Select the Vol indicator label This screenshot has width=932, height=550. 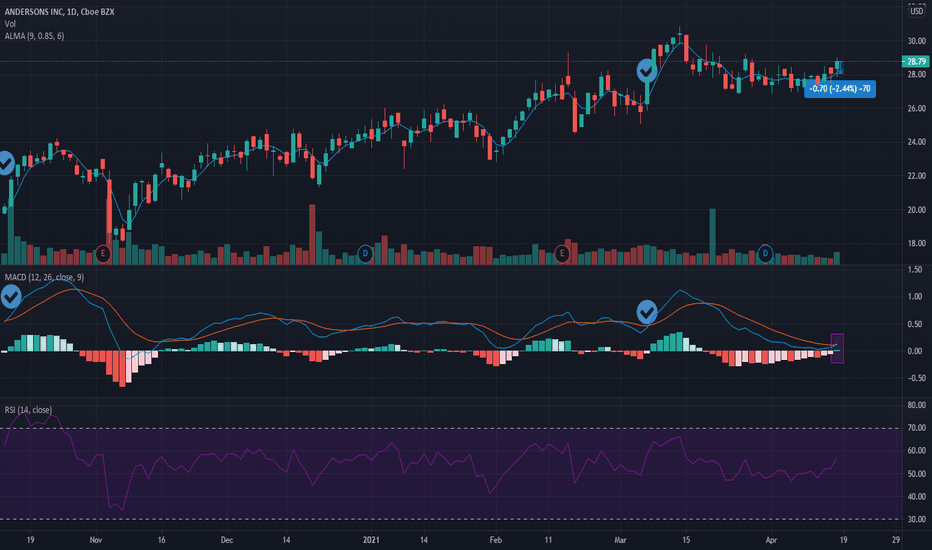(10, 24)
